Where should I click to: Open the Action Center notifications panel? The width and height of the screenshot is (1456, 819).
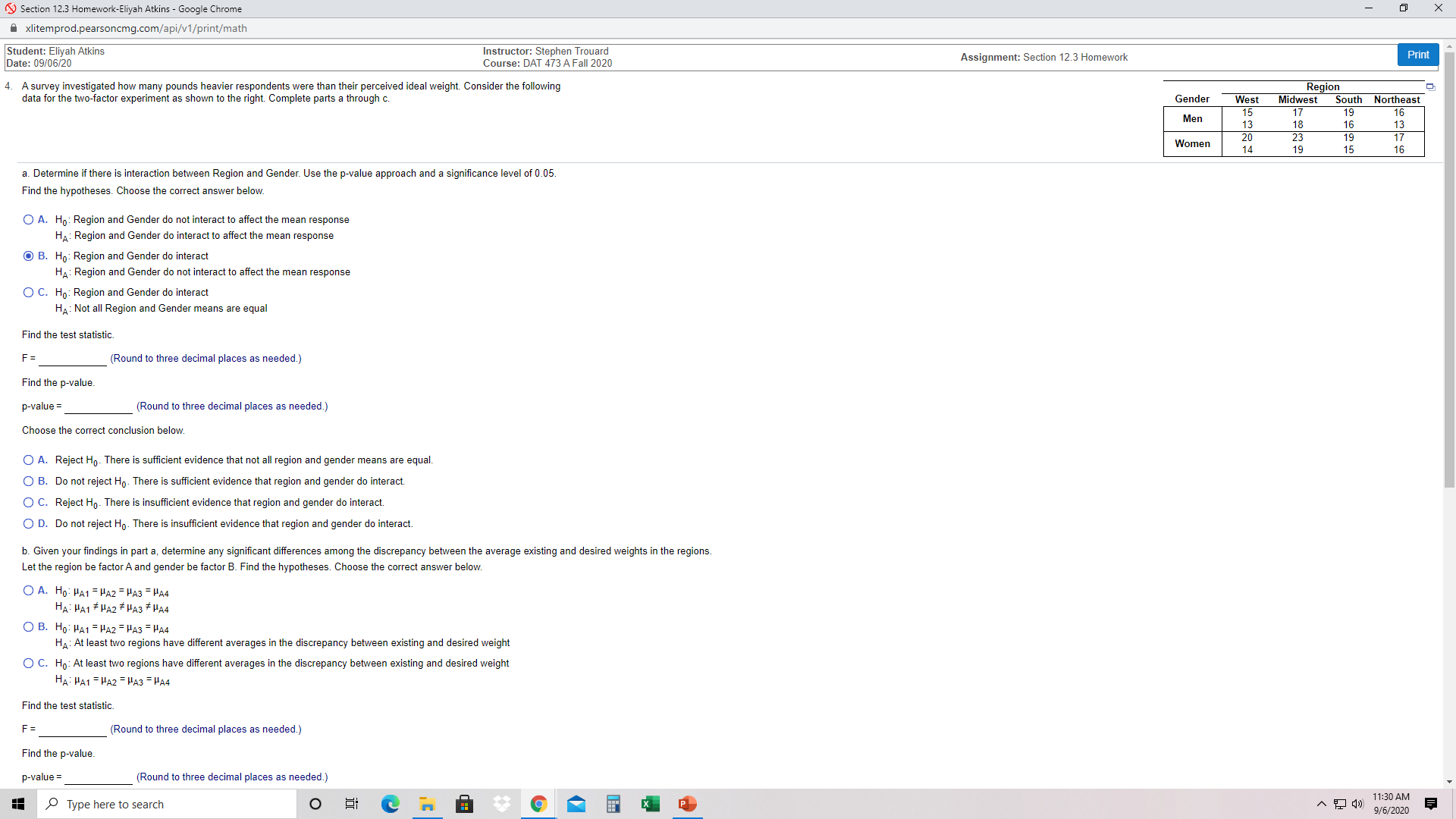click(x=1431, y=804)
